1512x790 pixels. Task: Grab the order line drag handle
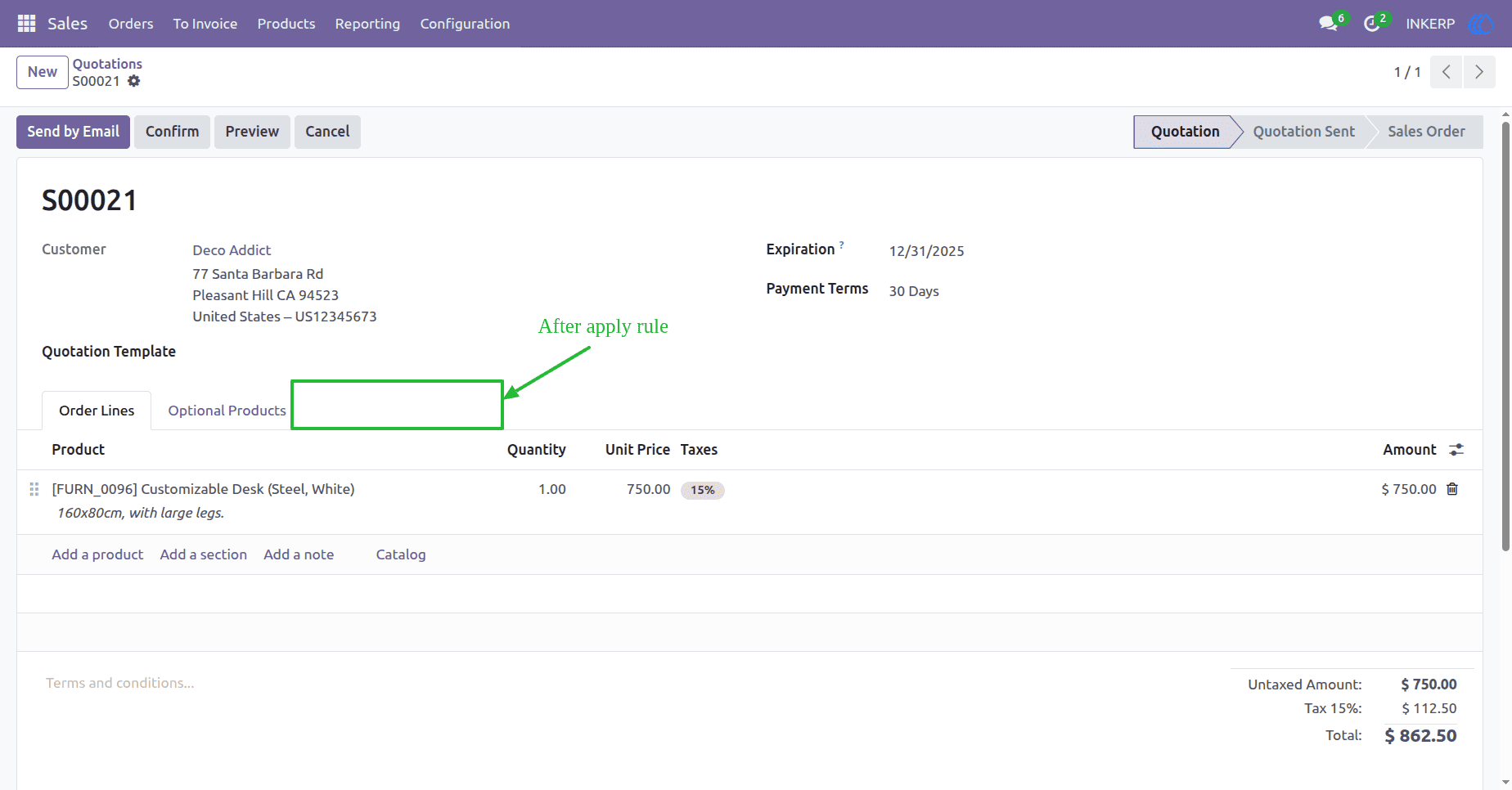pos(34,489)
